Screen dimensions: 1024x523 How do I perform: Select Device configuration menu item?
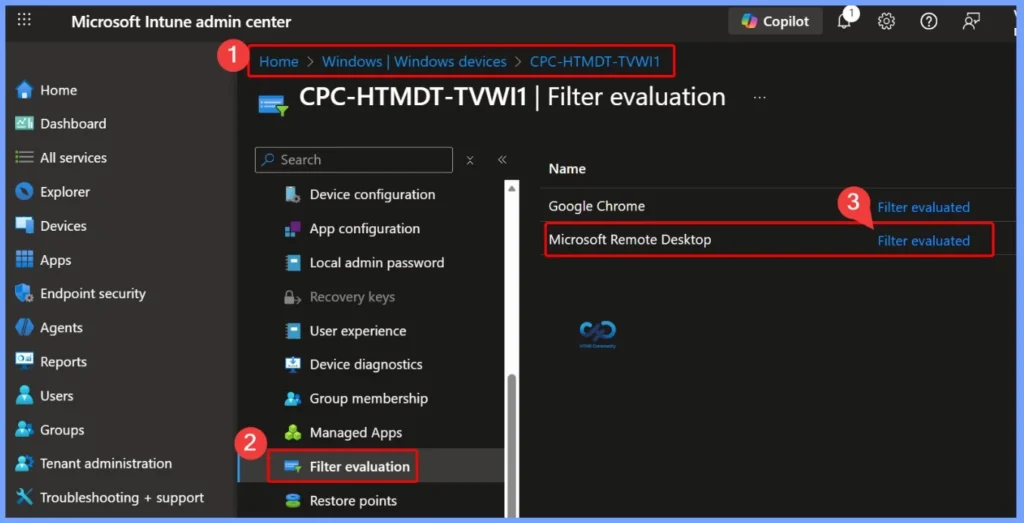tap(372, 195)
